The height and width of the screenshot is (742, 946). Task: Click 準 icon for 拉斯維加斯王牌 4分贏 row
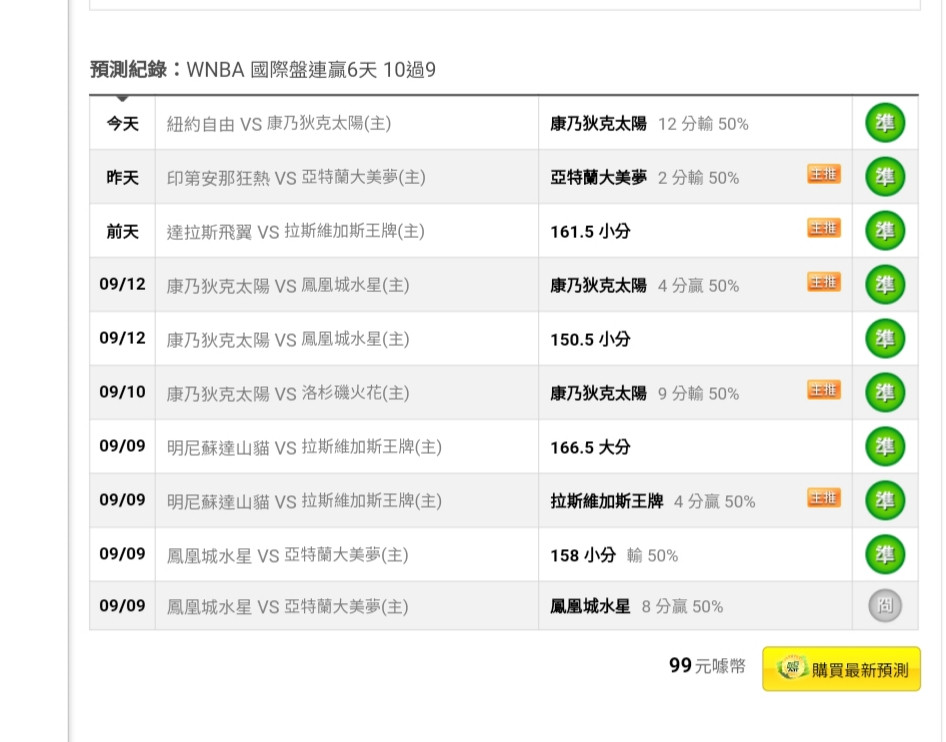pos(884,500)
